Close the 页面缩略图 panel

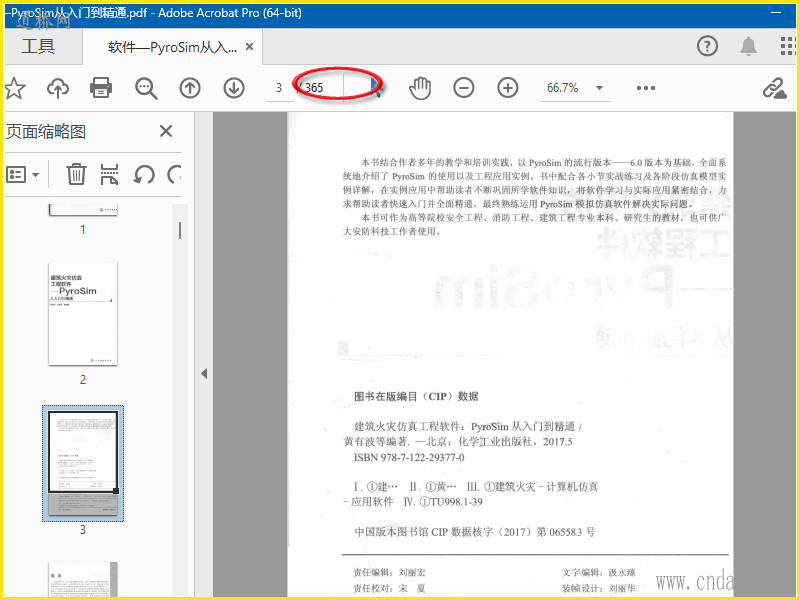click(x=166, y=131)
